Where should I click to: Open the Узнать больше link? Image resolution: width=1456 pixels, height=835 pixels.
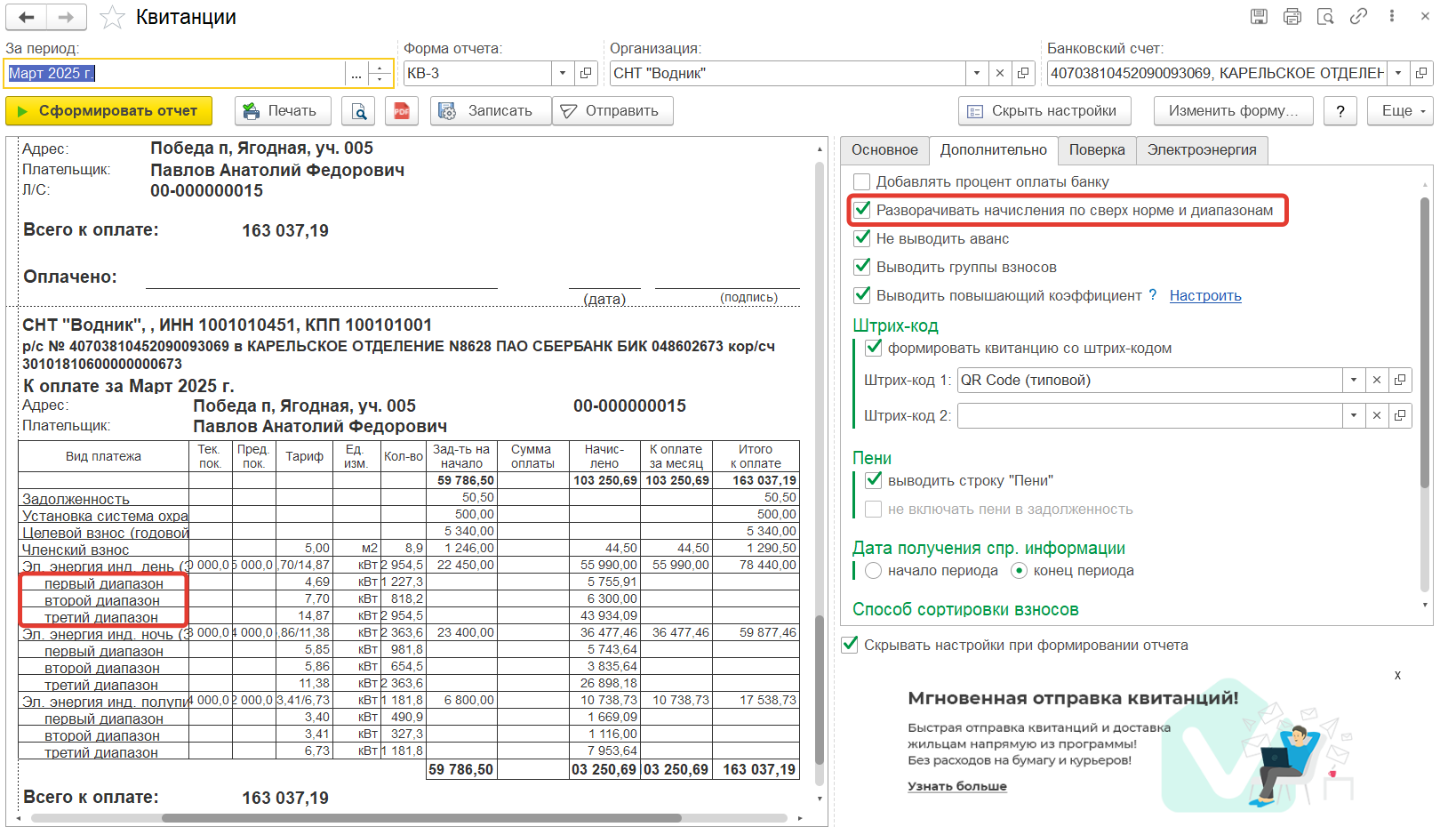957,786
